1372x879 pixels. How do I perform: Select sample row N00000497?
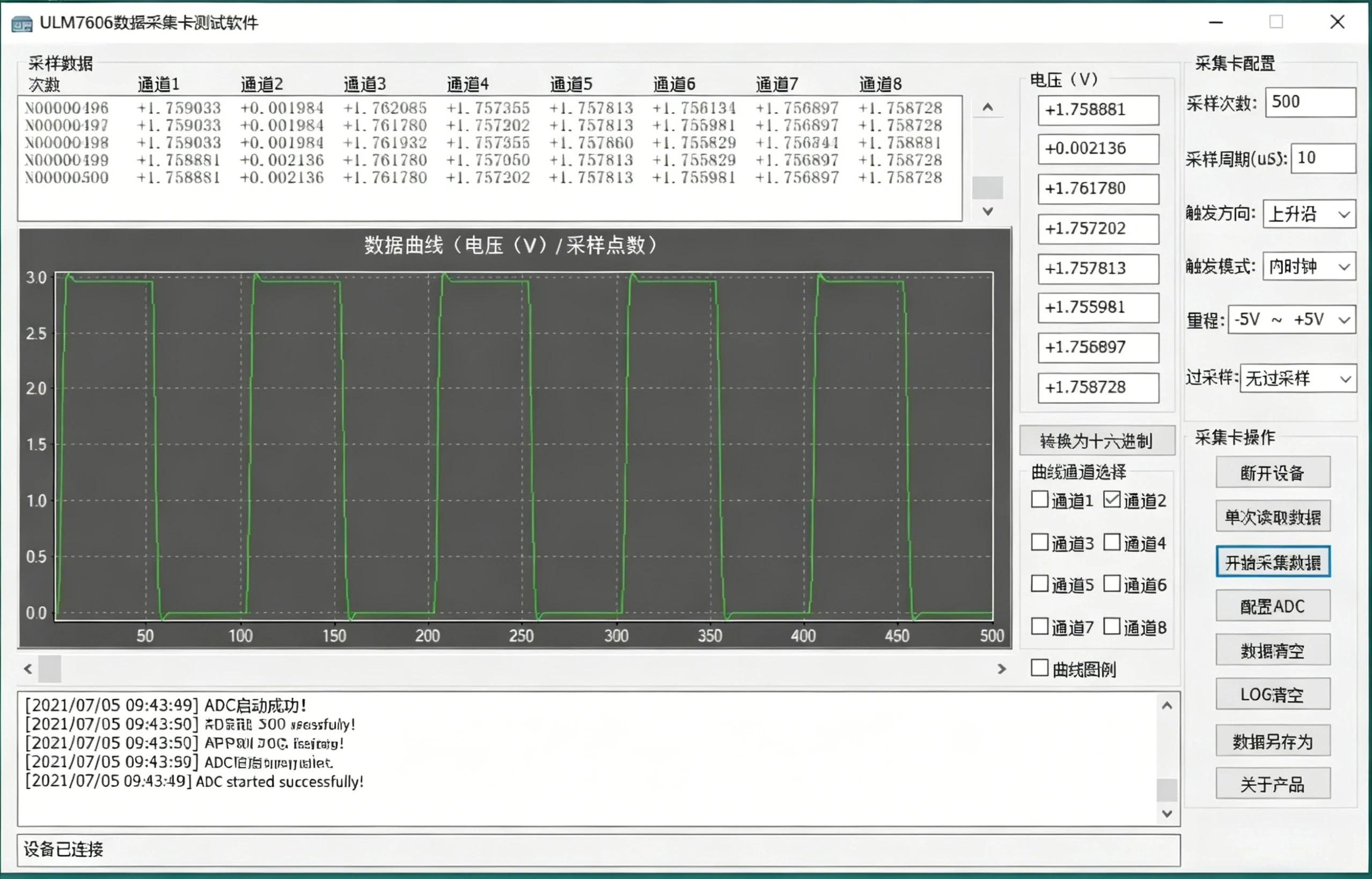click(483, 125)
